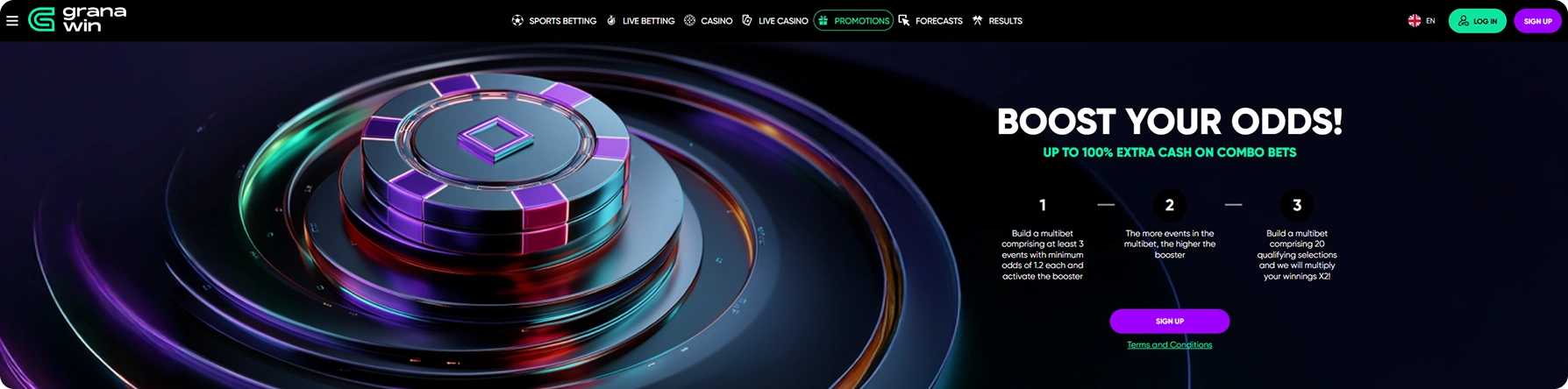
Task: Click the step 1 circle
Action: (1043, 205)
